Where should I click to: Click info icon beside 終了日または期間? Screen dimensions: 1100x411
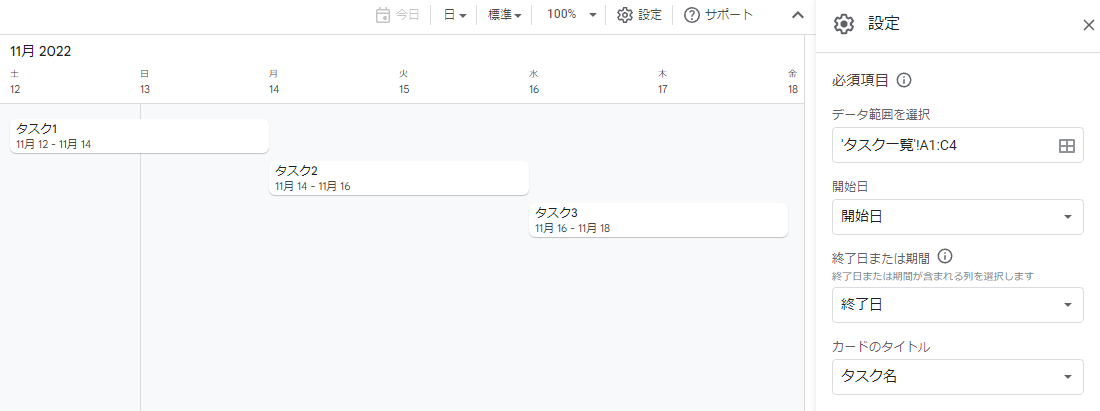coord(944,256)
